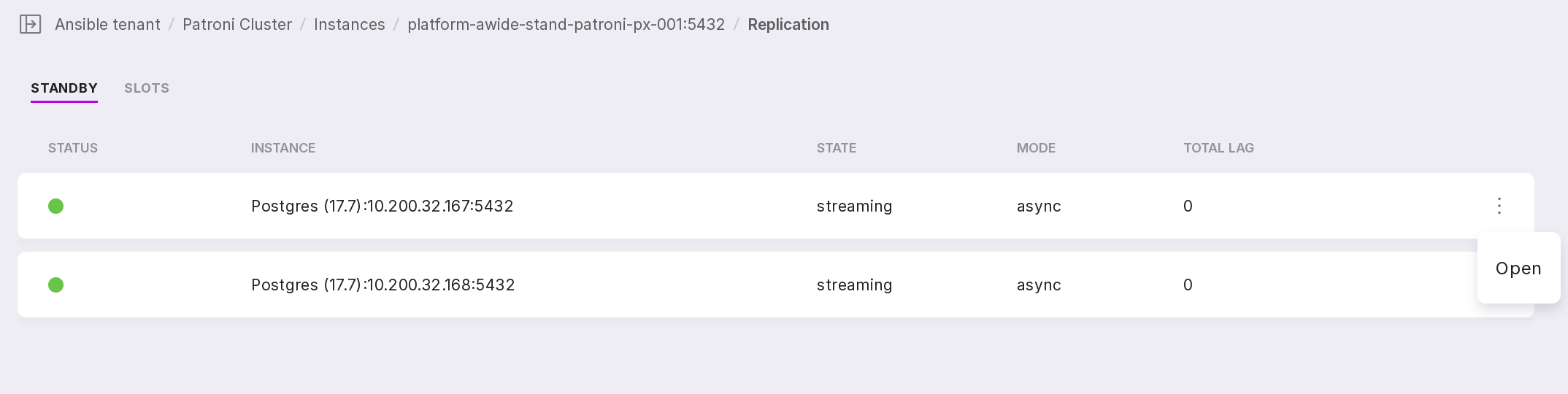Viewport: 1568px width, 394px height.
Task: Open the Instances breadcrumb link
Action: tap(350, 25)
